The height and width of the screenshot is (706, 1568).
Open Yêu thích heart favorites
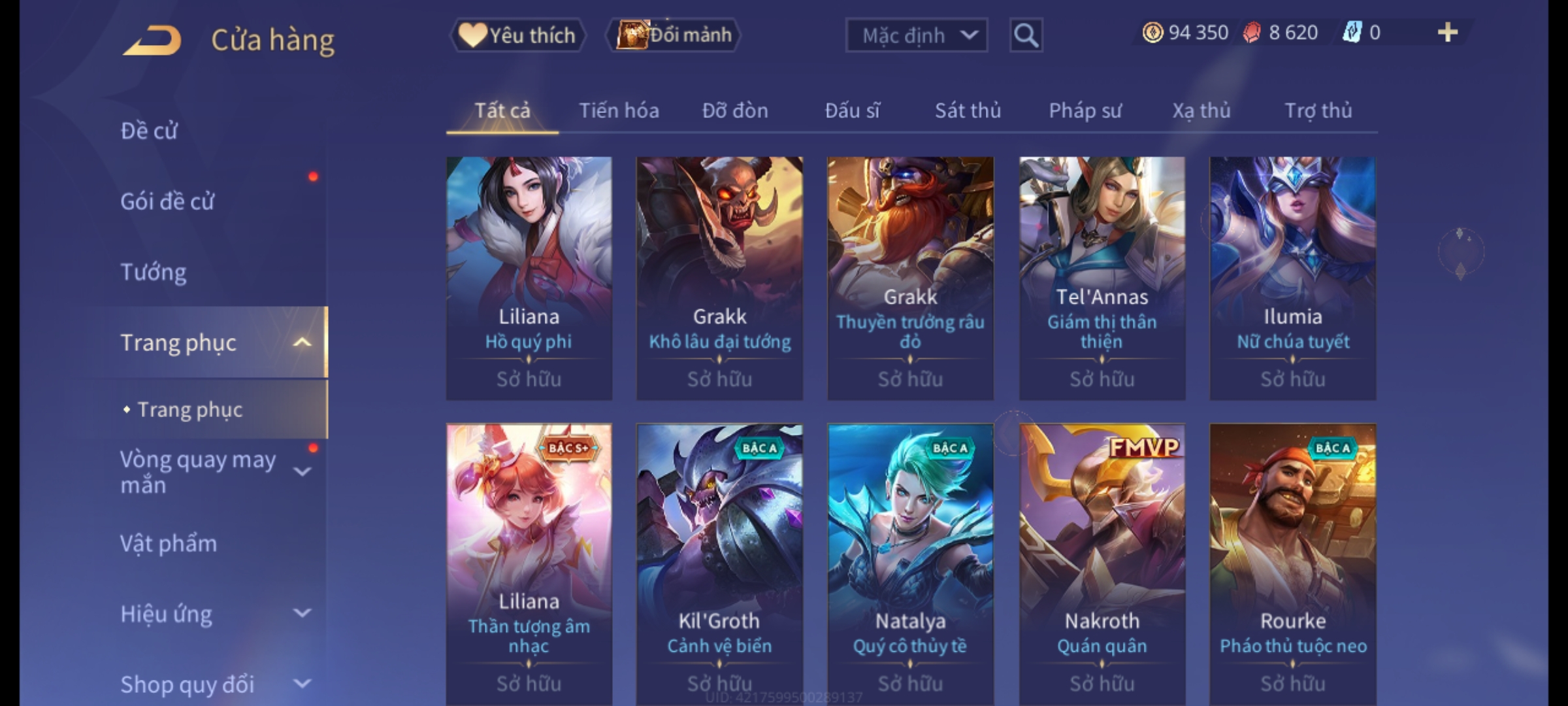point(517,35)
